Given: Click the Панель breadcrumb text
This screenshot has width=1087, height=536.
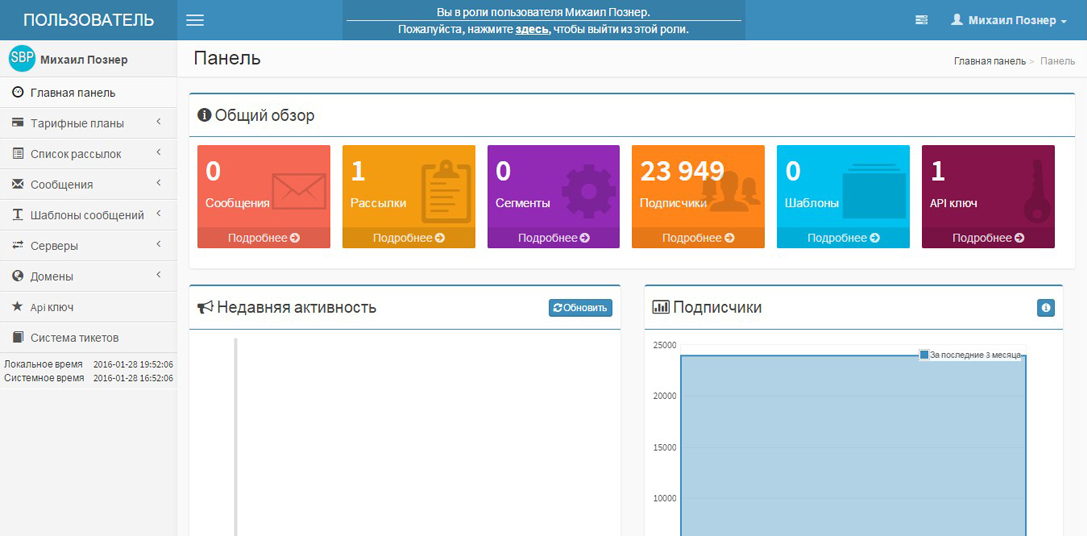Looking at the screenshot, I should 1058,61.
